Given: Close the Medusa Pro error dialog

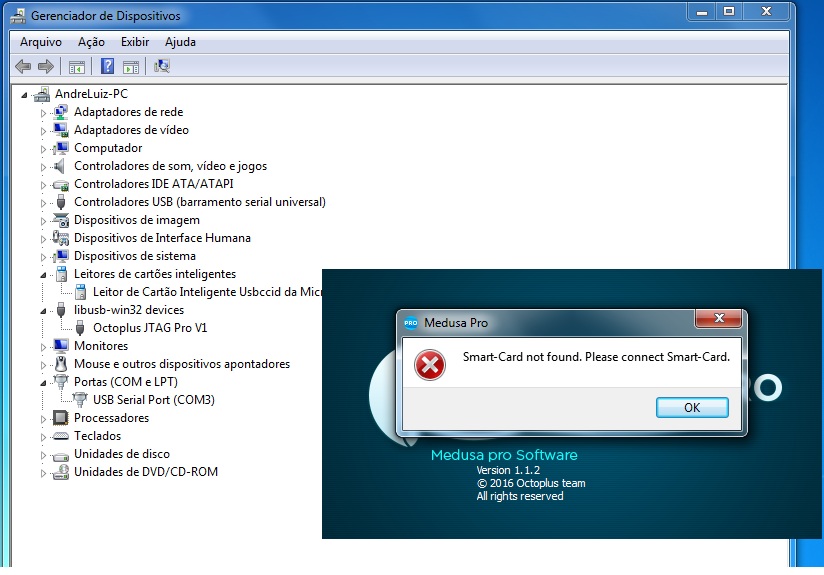Looking at the screenshot, I should click(719, 318).
